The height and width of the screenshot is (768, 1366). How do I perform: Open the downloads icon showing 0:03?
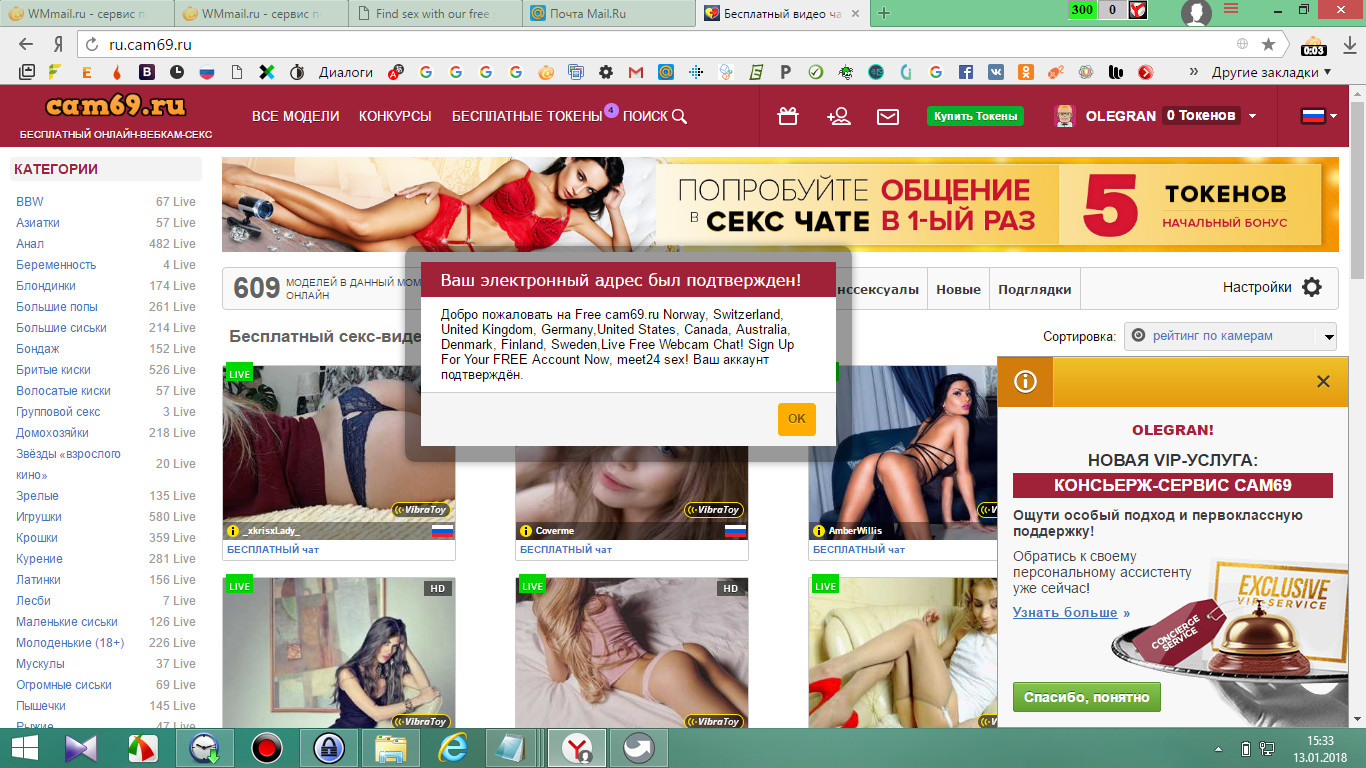(x=1314, y=45)
